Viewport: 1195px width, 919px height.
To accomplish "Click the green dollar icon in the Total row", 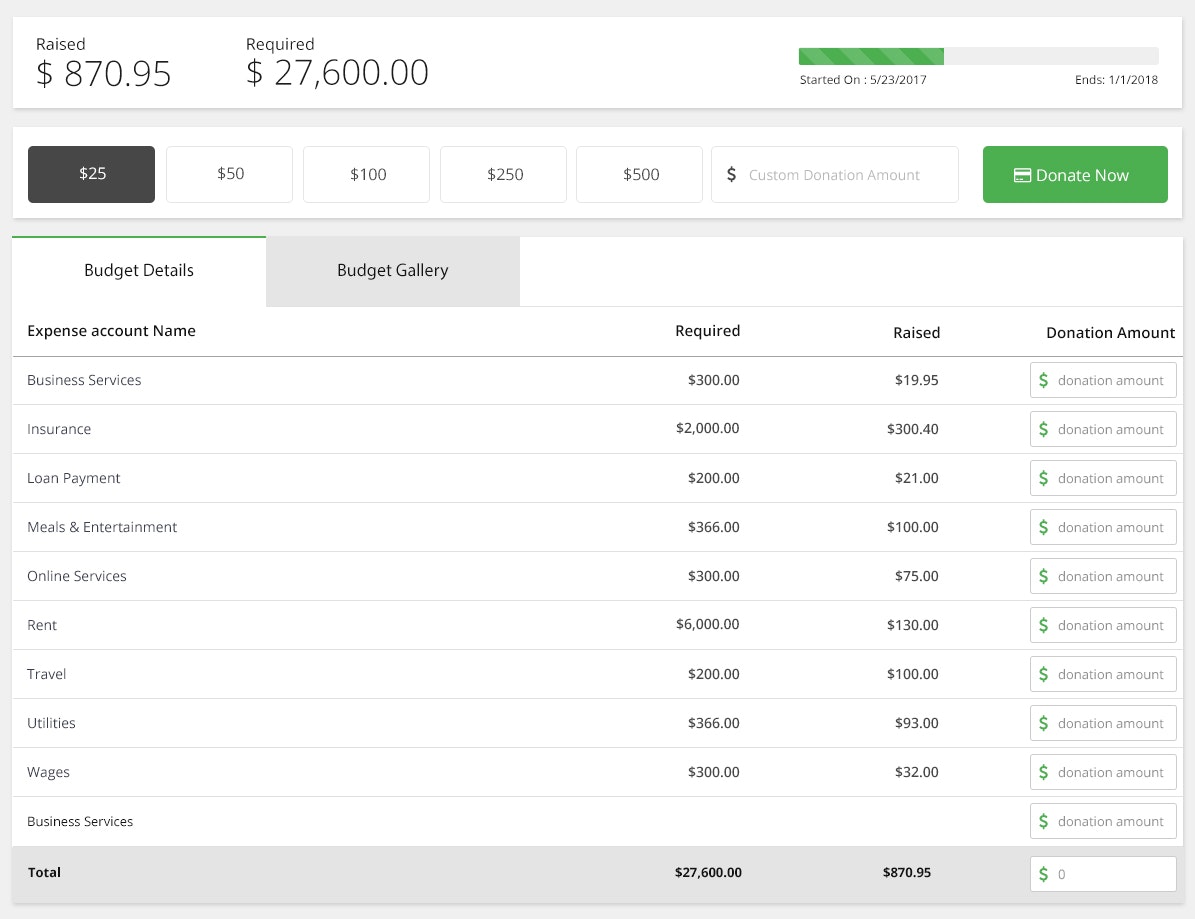I will click(1043, 874).
